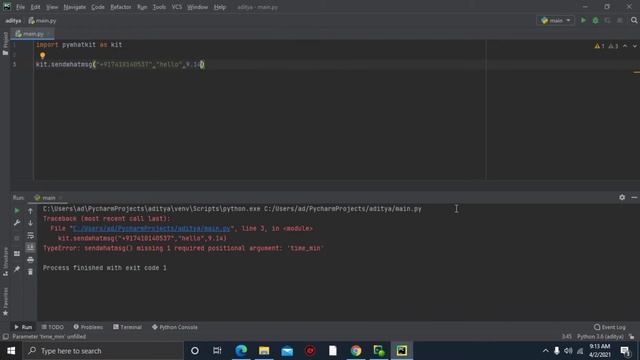Clear console output with trash icon
This screenshot has height=360, width=640.
click(30, 272)
